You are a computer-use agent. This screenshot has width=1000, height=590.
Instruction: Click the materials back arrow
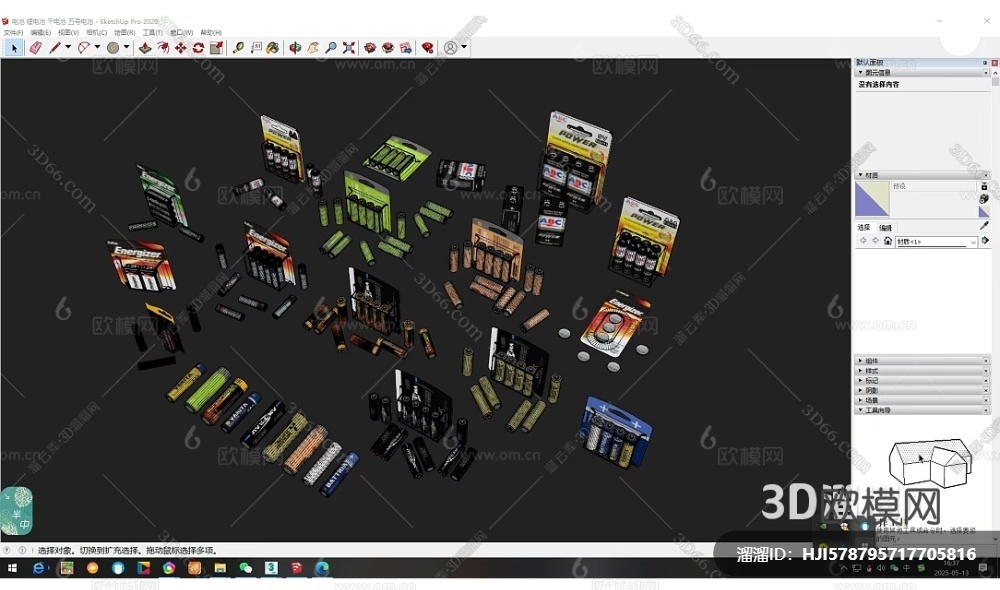(864, 241)
